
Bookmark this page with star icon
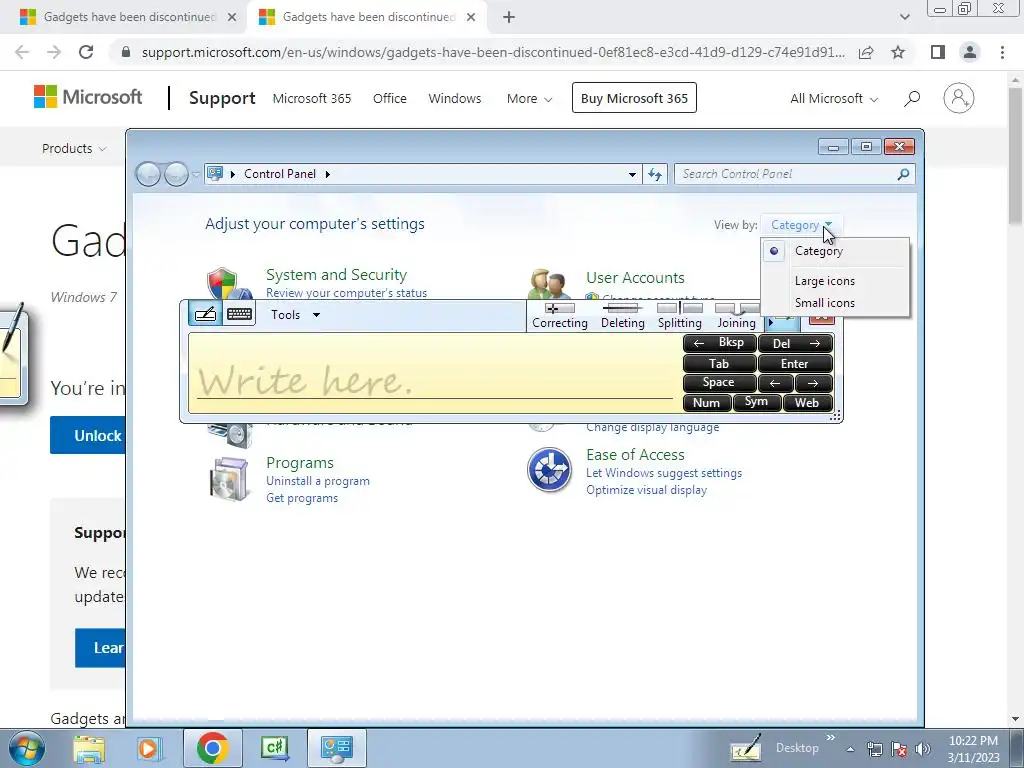898,52
